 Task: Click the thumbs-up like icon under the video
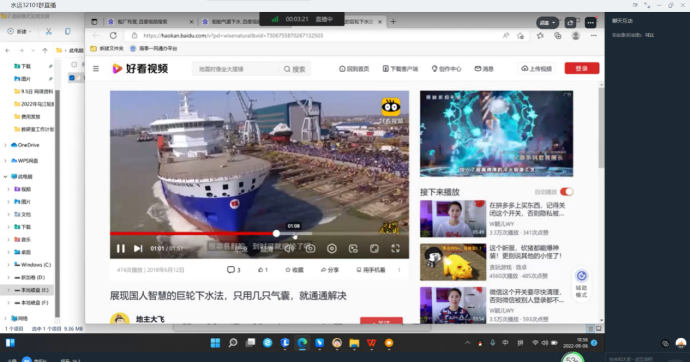261,270
